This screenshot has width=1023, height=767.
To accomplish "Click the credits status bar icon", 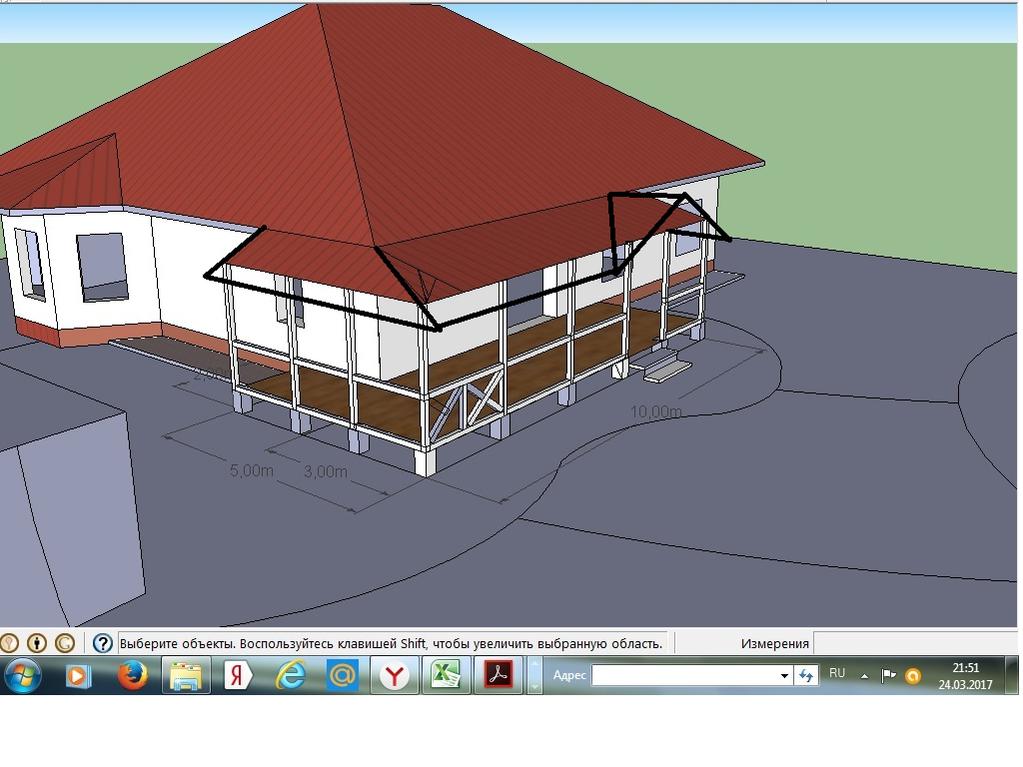I will pos(37,643).
